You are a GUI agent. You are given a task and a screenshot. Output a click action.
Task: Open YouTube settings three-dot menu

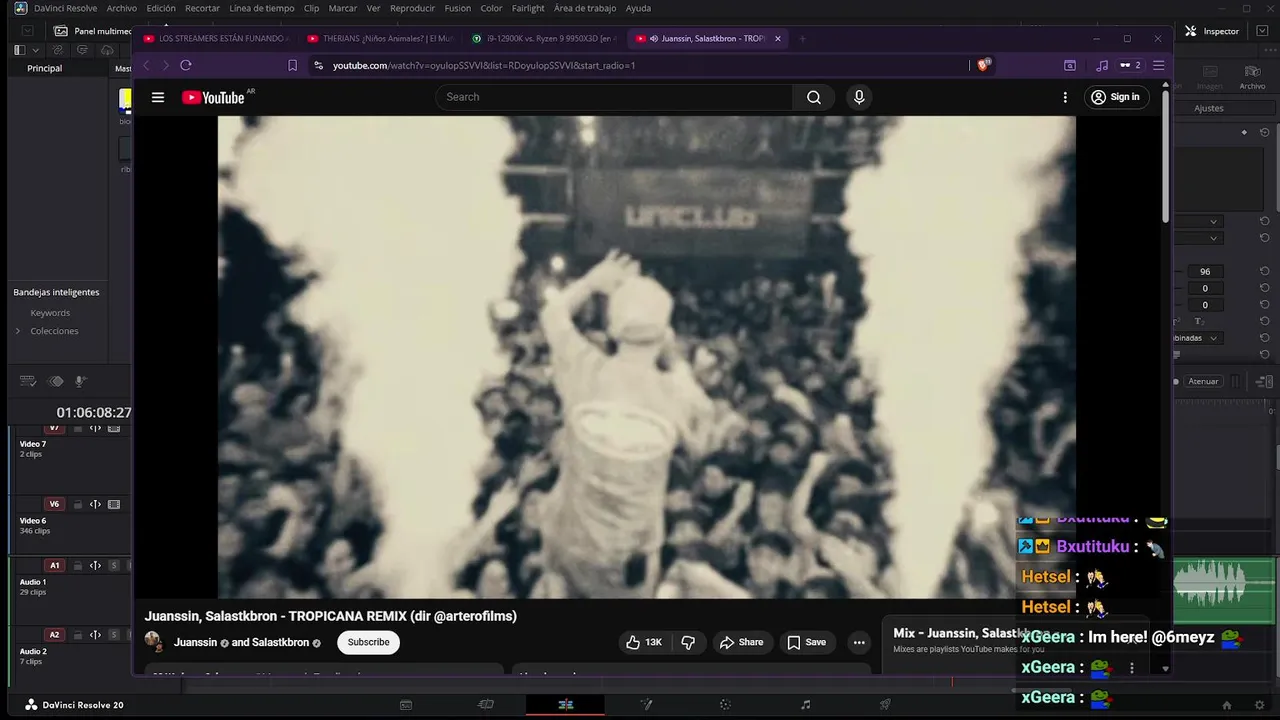coord(1065,97)
